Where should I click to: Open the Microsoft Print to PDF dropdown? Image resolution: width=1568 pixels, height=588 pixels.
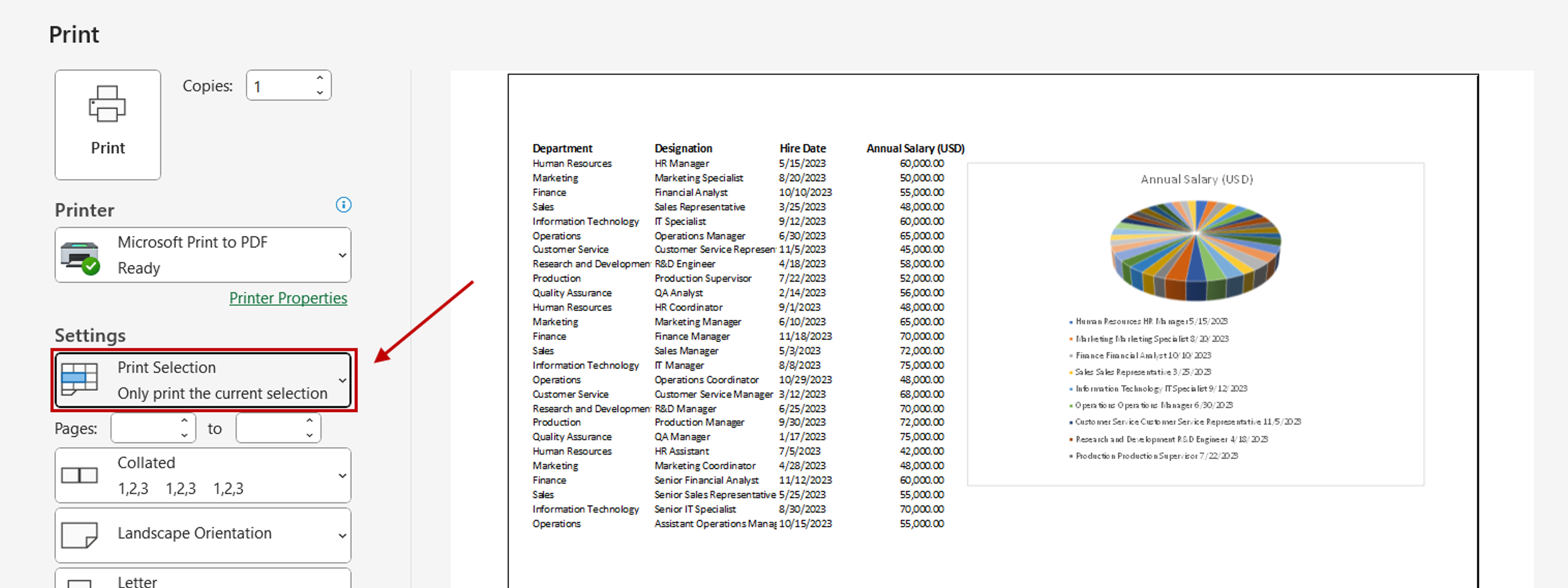pyautogui.click(x=203, y=255)
